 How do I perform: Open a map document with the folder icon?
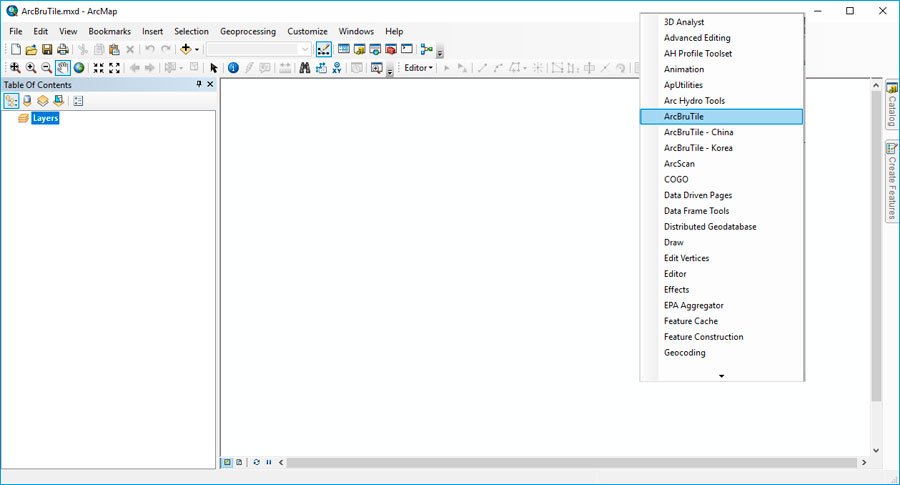[x=32, y=50]
